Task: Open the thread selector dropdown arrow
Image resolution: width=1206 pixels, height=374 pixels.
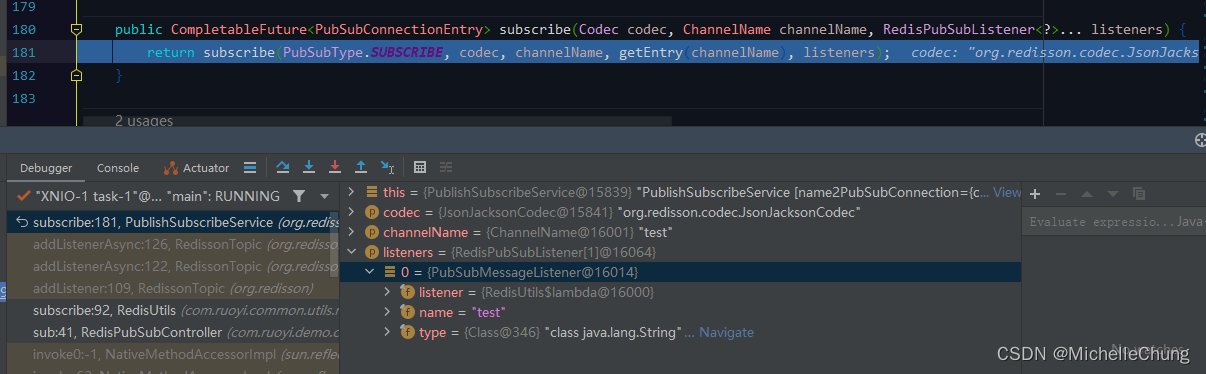Action: (324, 196)
